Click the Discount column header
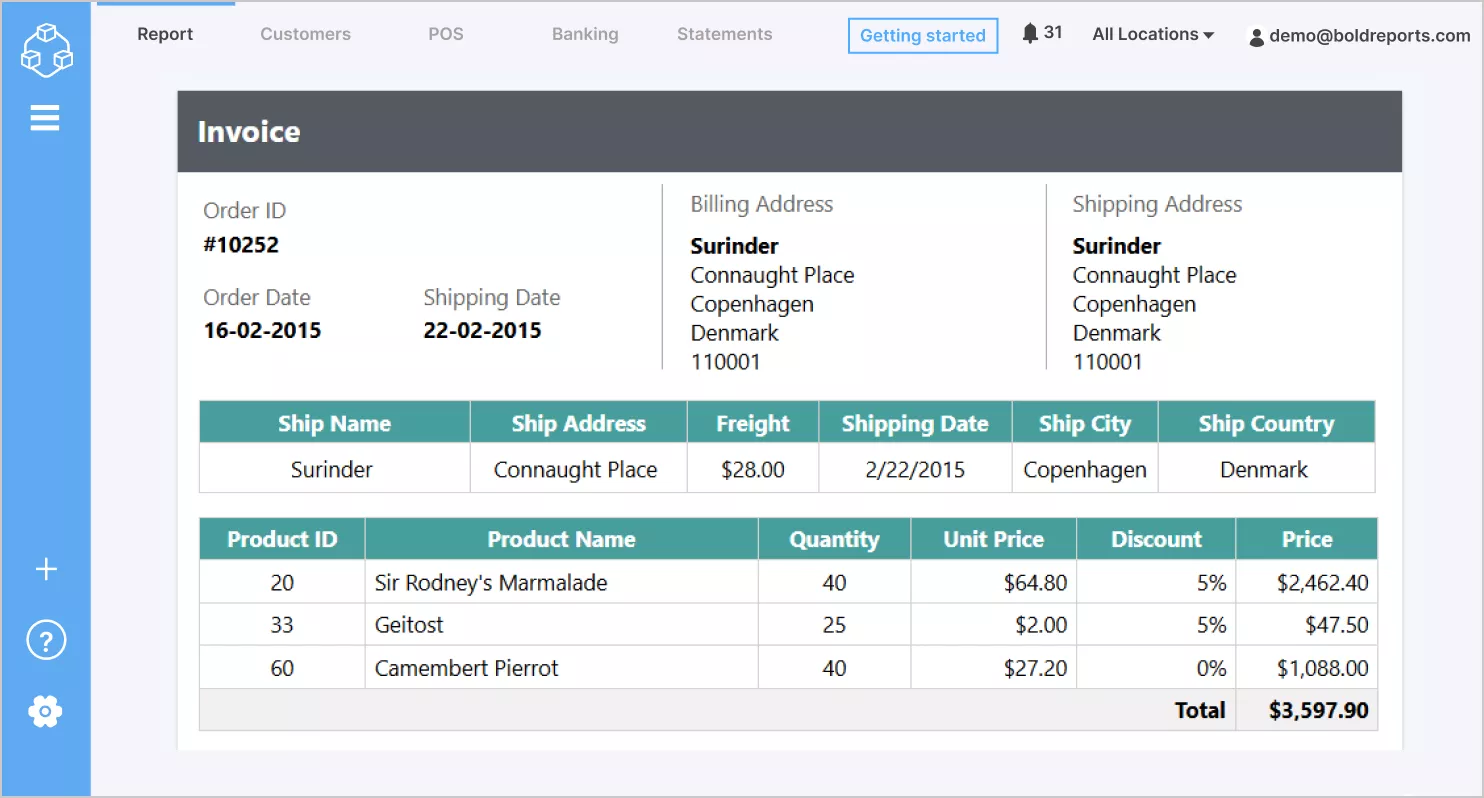The image size is (1484, 798). [1157, 539]
